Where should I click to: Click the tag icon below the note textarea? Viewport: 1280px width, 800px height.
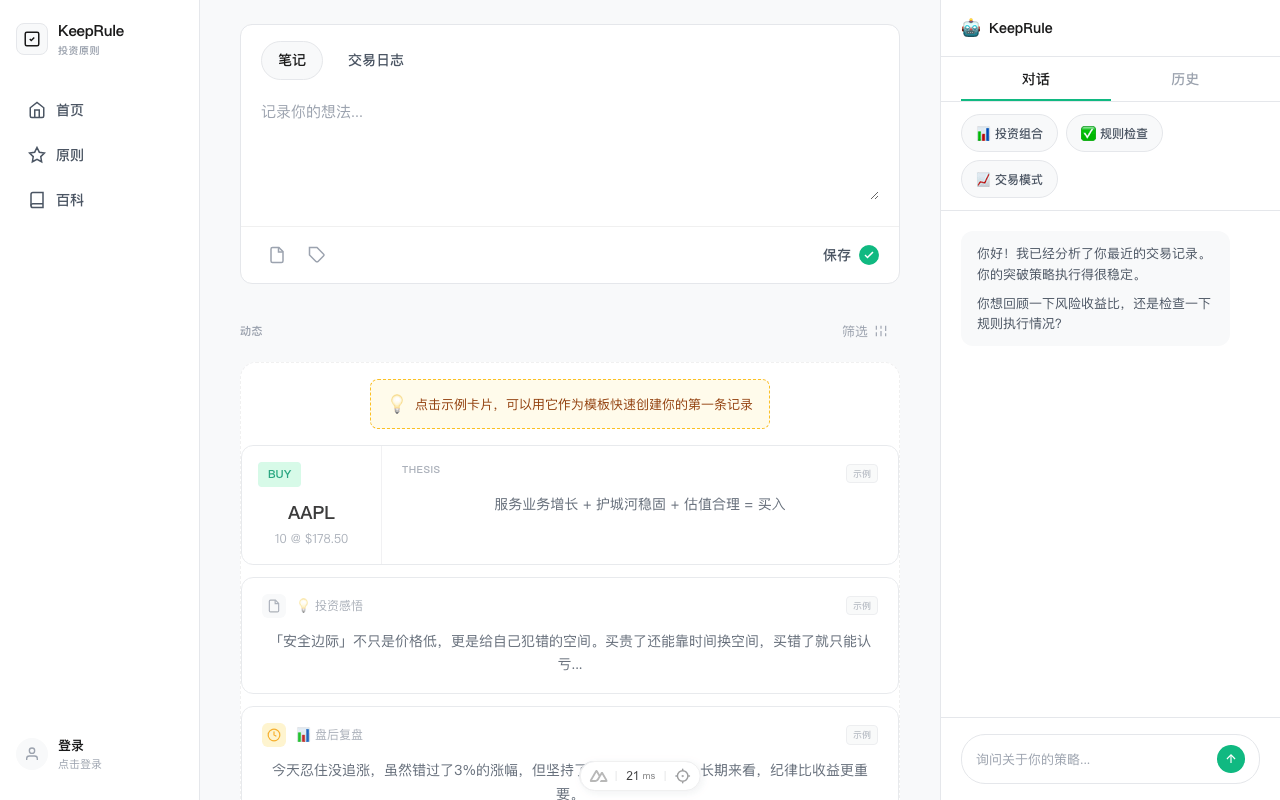click(x=316, y=255)
